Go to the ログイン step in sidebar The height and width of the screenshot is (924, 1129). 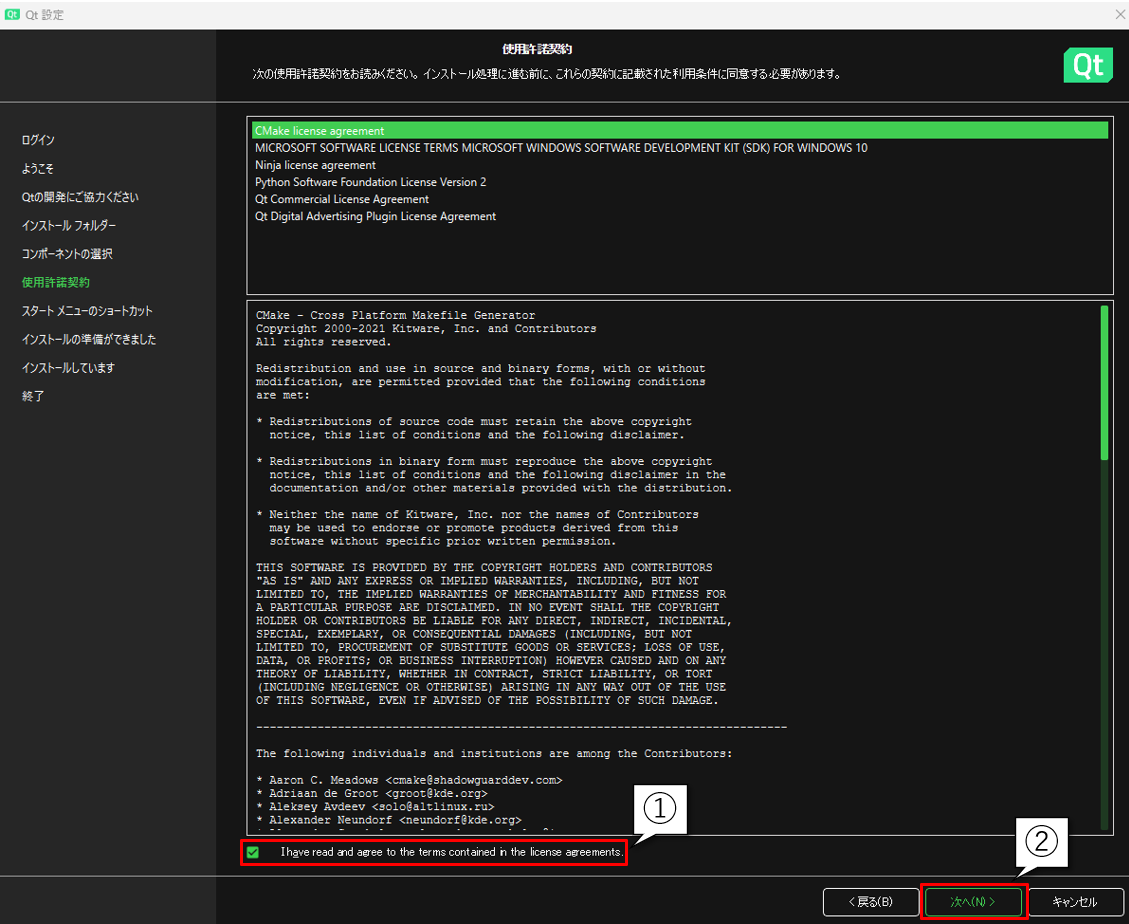point(38,140)
